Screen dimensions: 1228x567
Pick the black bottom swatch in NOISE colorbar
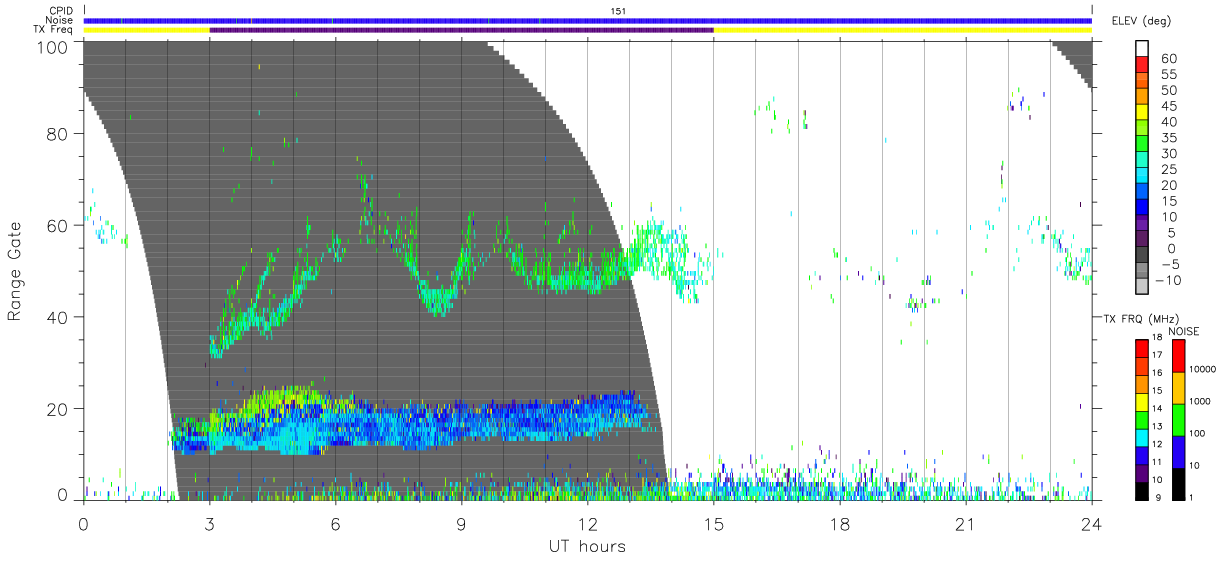(x=1178, y=482)
